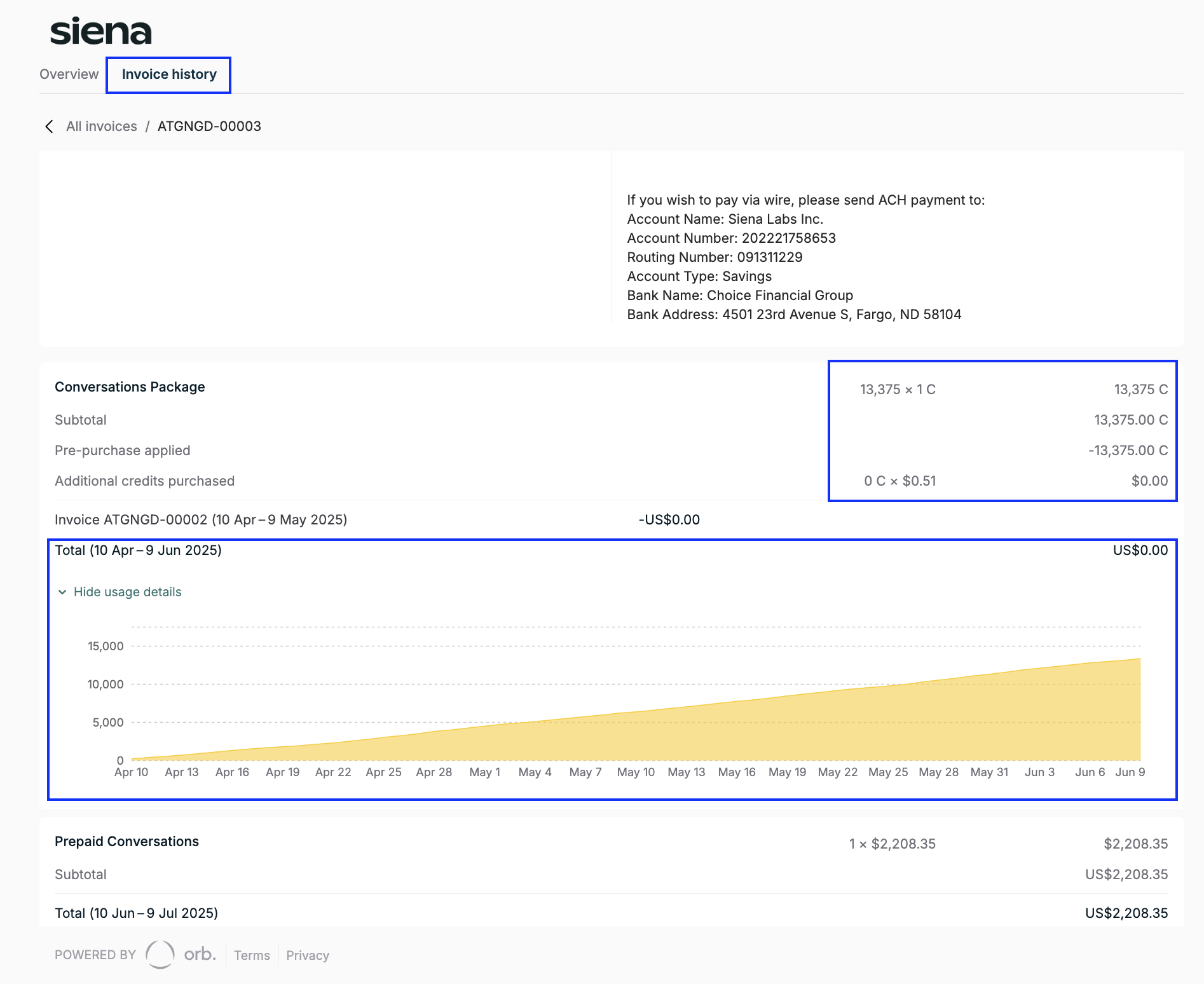Screen dimensions: 1204x984
Task: Click the Conversations Package heading
Action: pyautogui.click(x=130, y=387)
